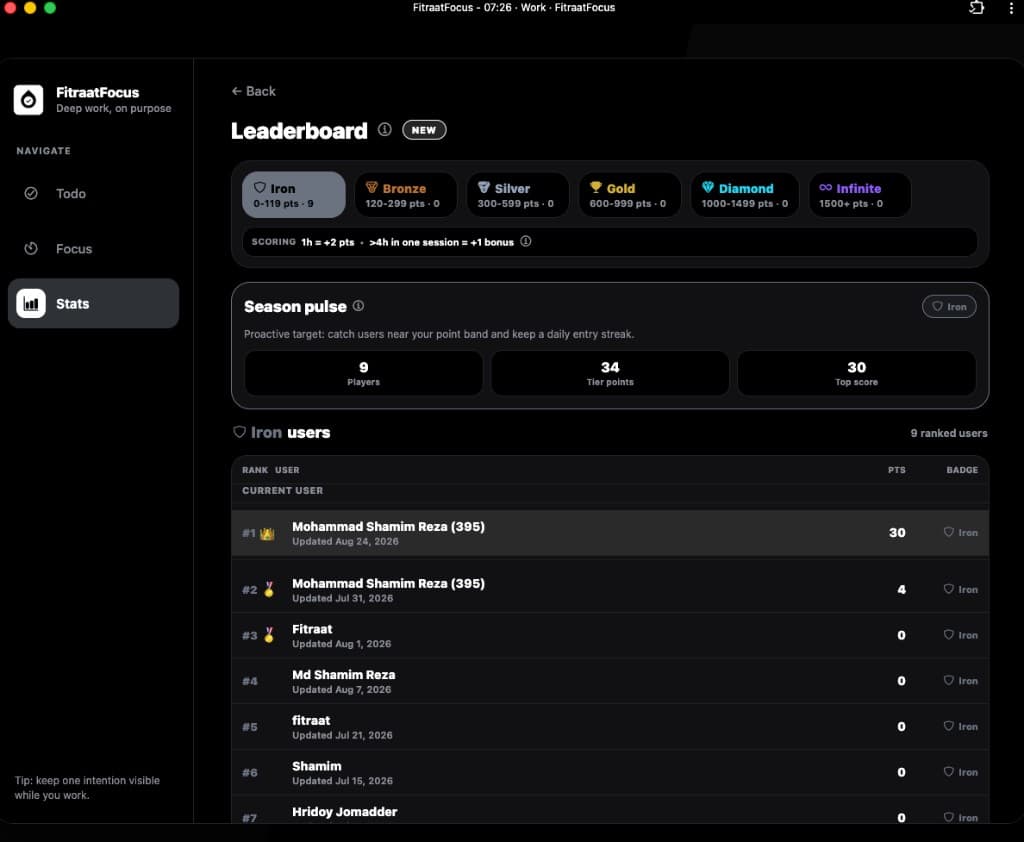Select rank #2 Mohammad Shamim Reza row

click(x=610, y=590)
